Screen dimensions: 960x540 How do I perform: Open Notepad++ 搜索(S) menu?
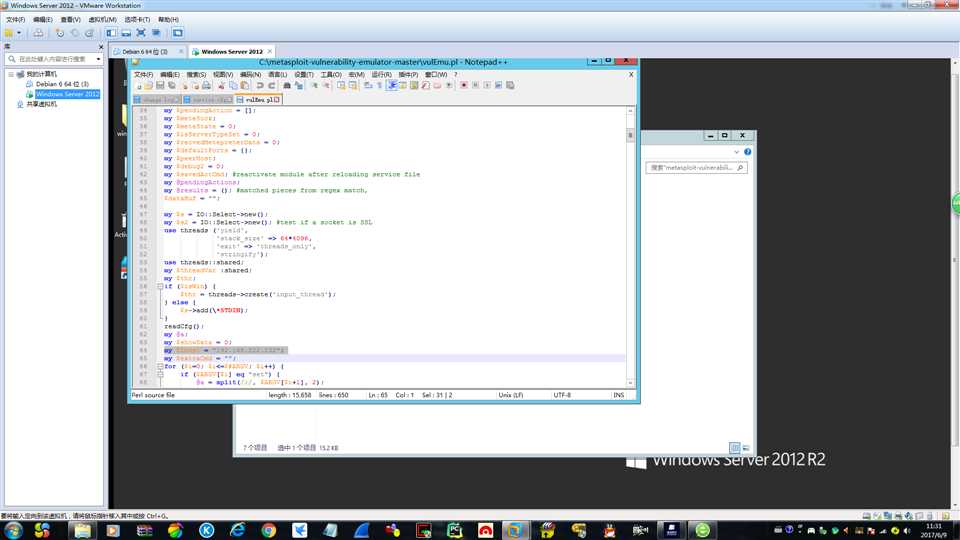pyautogui.click(x=196, y=75)
